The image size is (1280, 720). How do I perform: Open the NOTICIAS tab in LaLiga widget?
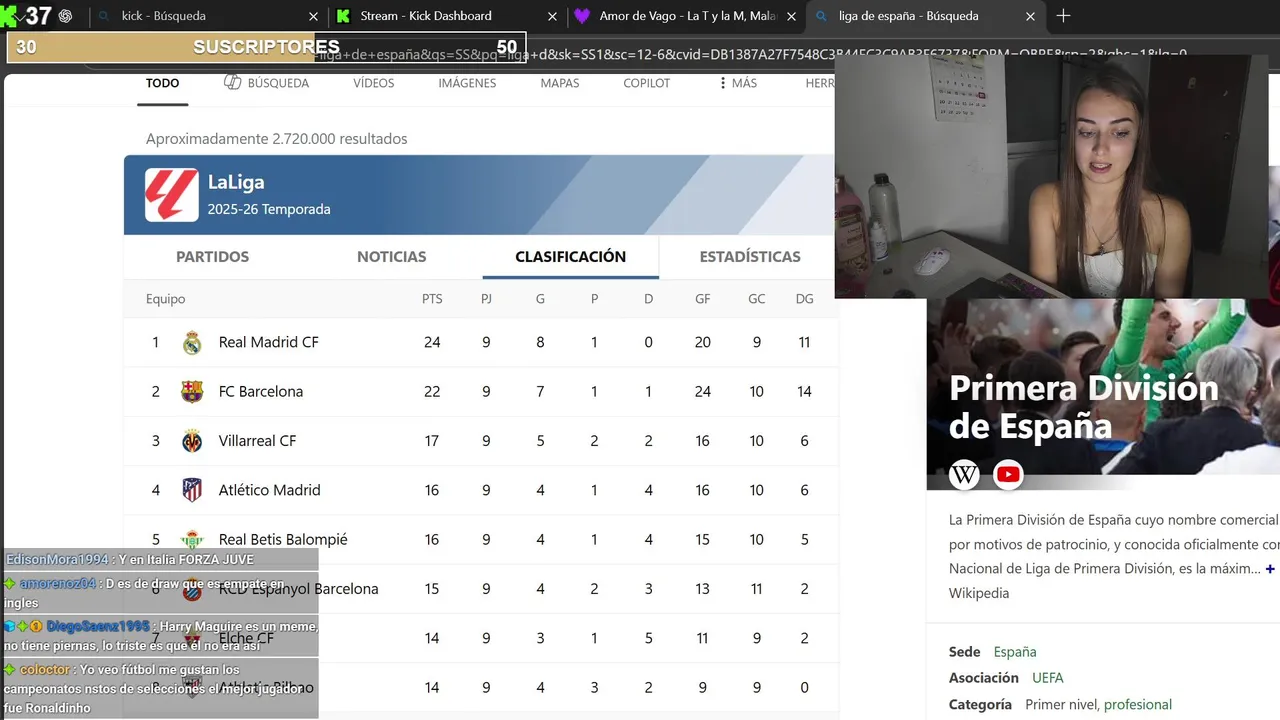(392, 257)
